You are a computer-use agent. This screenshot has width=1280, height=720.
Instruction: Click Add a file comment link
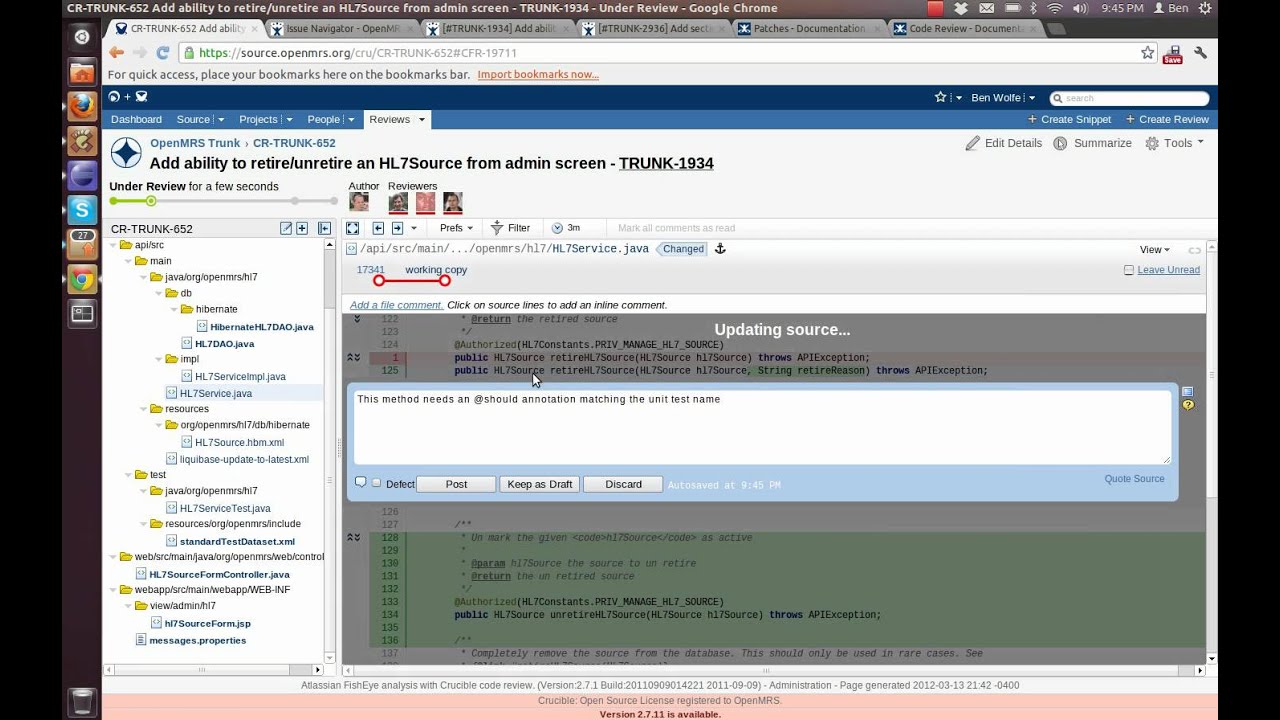(396, 305)
